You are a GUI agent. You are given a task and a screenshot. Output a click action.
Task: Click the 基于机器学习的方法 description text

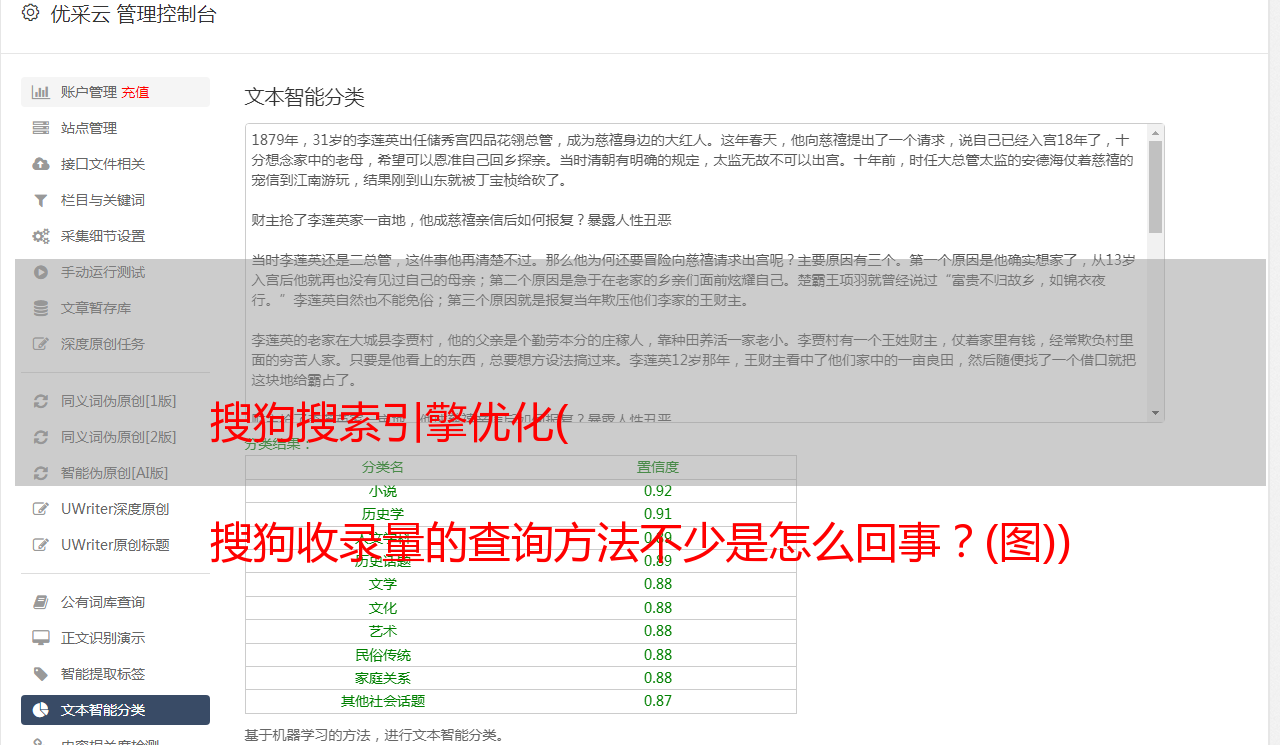[x=375, y=735]
